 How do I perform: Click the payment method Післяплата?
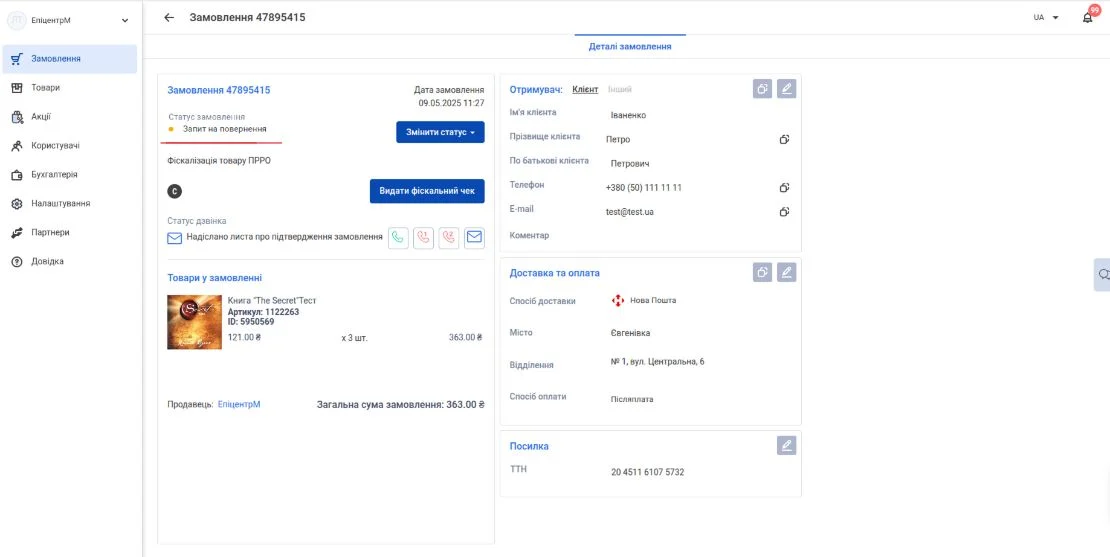632,399
